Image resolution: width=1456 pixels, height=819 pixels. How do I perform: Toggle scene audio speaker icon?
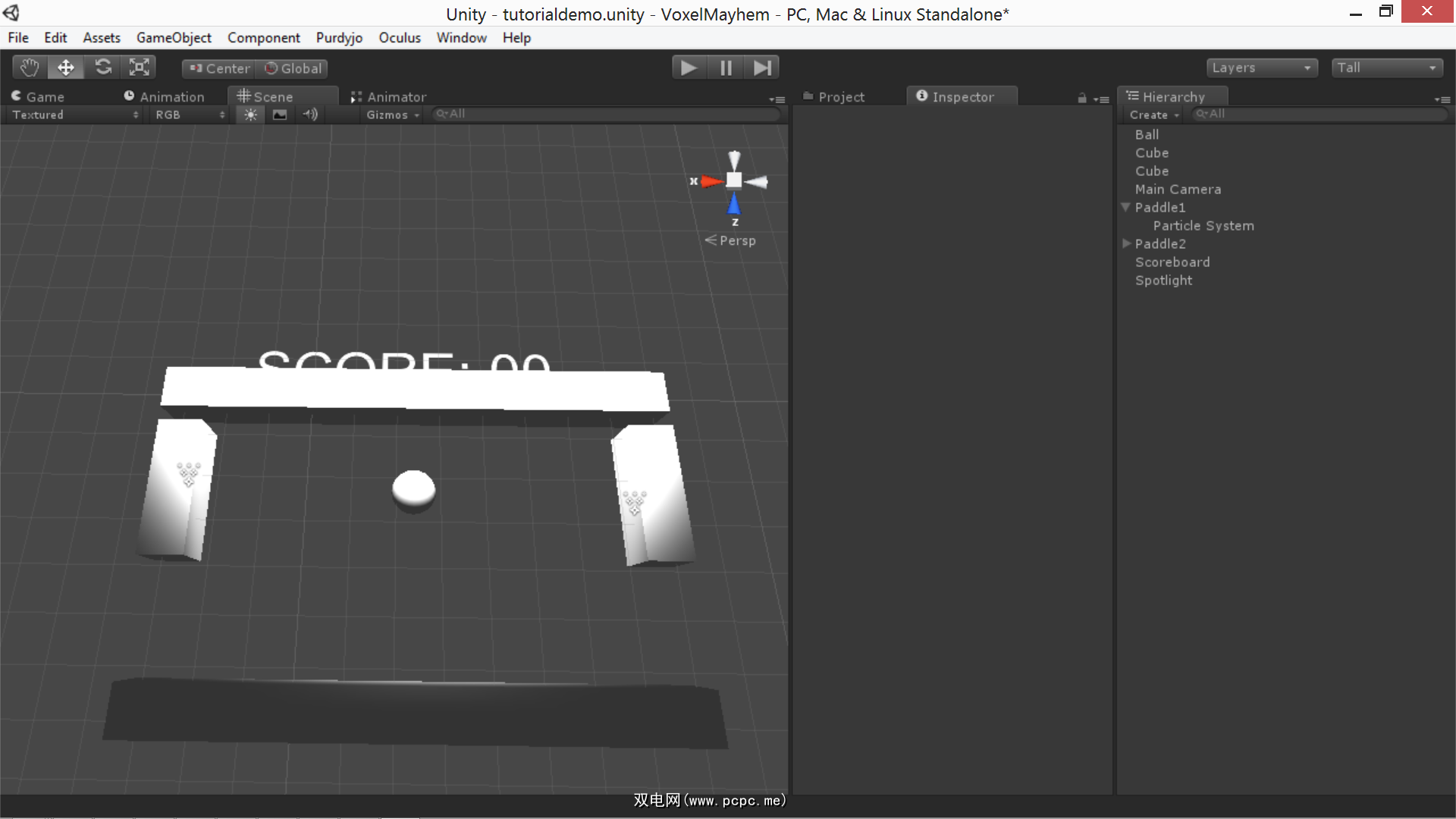(x=309, y=115)
